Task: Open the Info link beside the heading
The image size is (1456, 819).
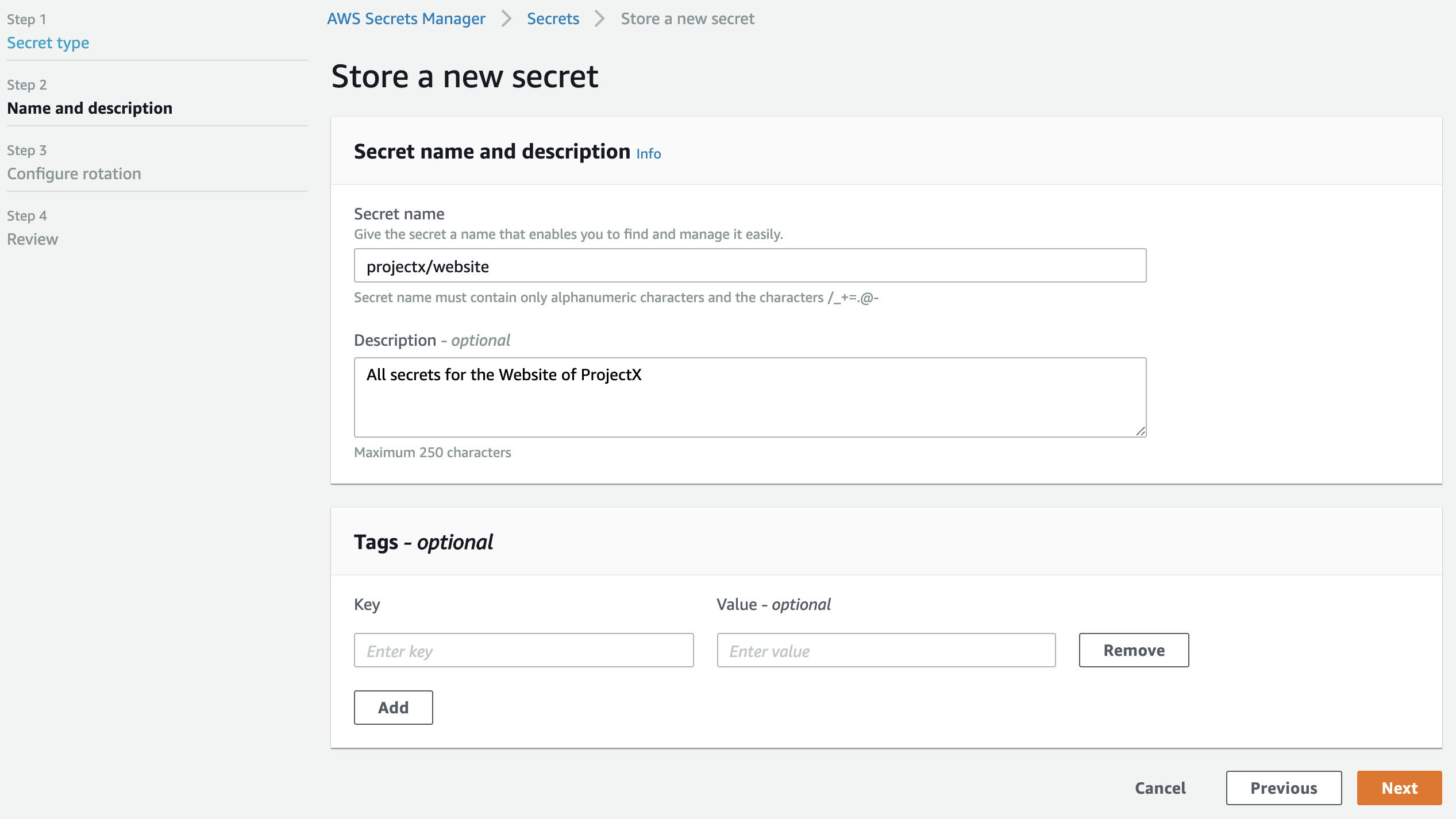Action: pyautogui.click(x=648, y=153)
